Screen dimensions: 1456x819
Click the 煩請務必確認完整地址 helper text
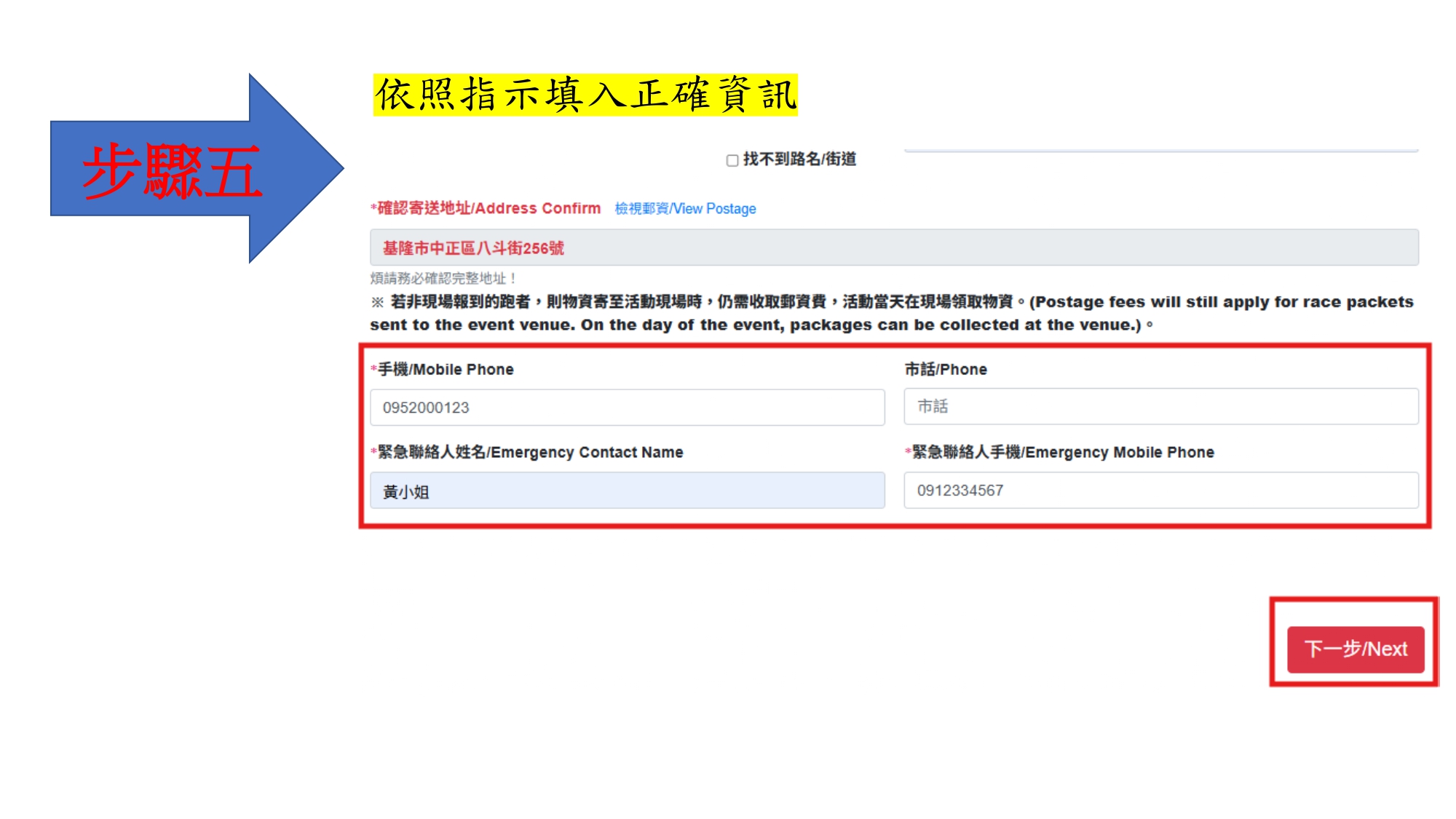443,279
